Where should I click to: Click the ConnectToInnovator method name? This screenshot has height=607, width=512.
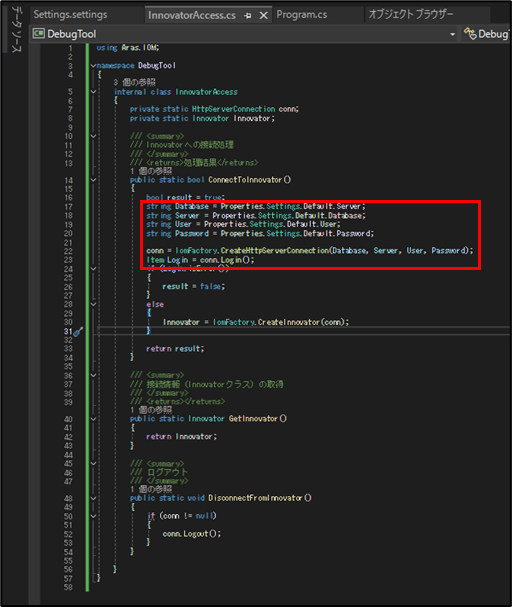click(x=245, y=180)
